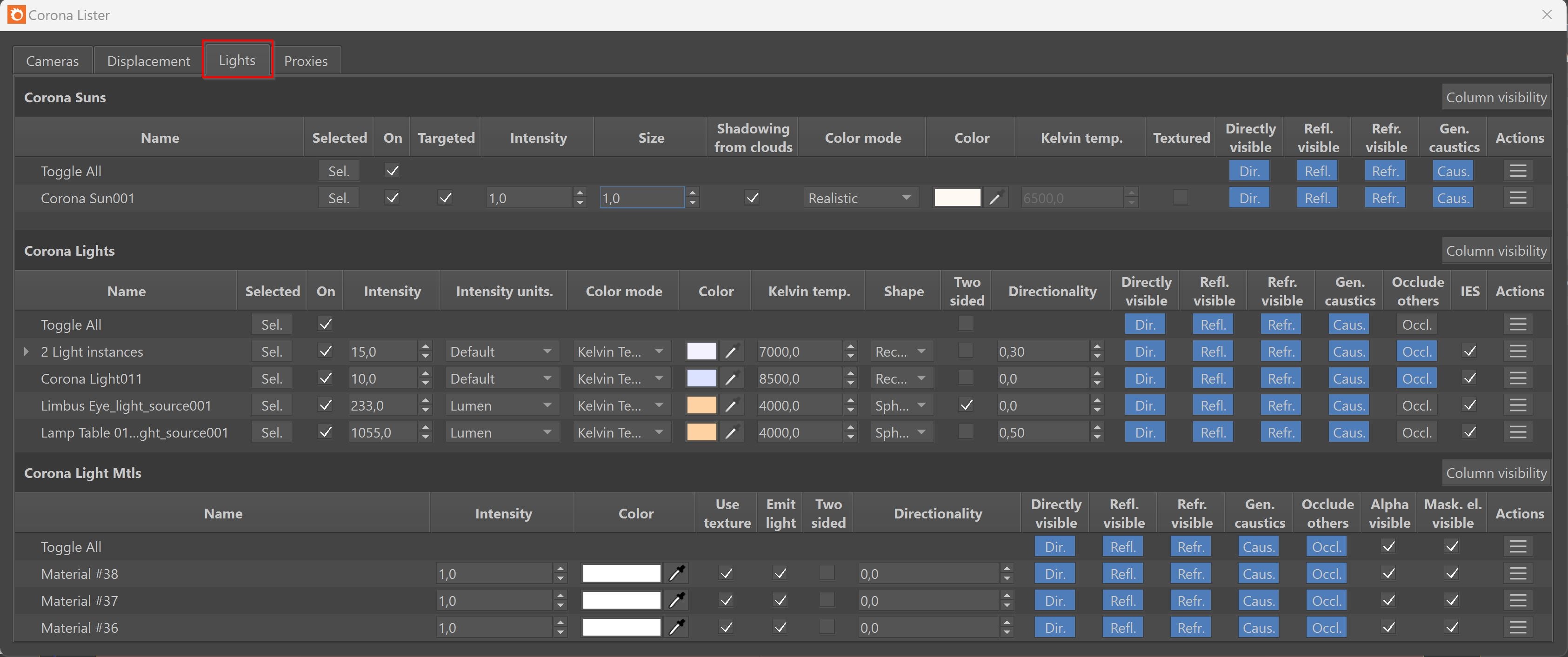Click color picker pencil for Lamp Table light
This screenshot has width=1568, height=657.
[x=732, y=432]
